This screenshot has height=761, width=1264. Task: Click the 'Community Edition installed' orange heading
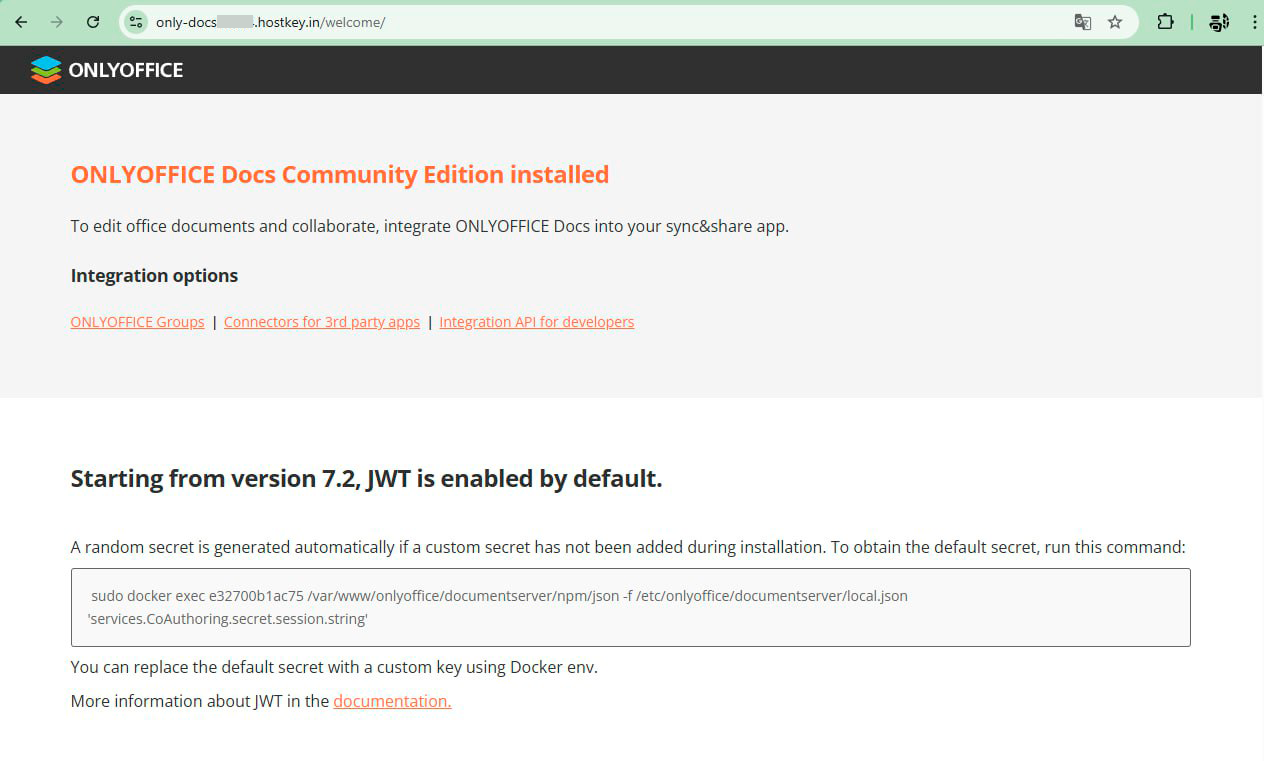340,175
